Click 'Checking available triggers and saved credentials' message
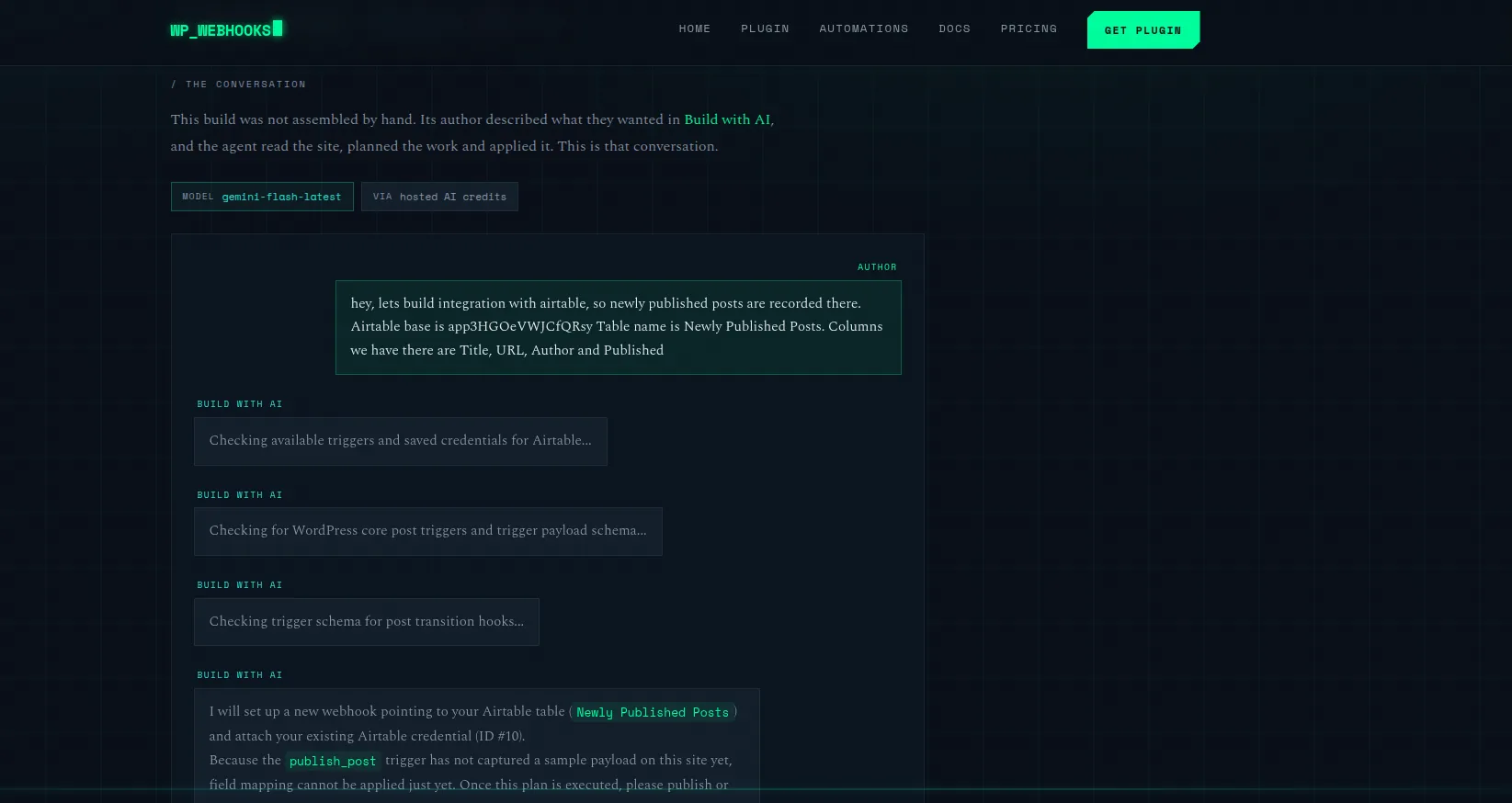This screenshot has height=803, width=1512. (401, 441)
